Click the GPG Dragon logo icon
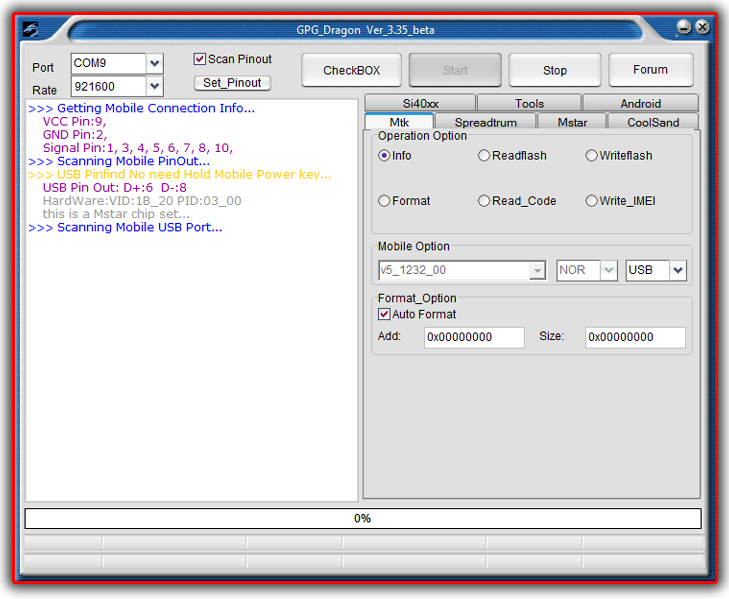 click(x=31, y=29)
